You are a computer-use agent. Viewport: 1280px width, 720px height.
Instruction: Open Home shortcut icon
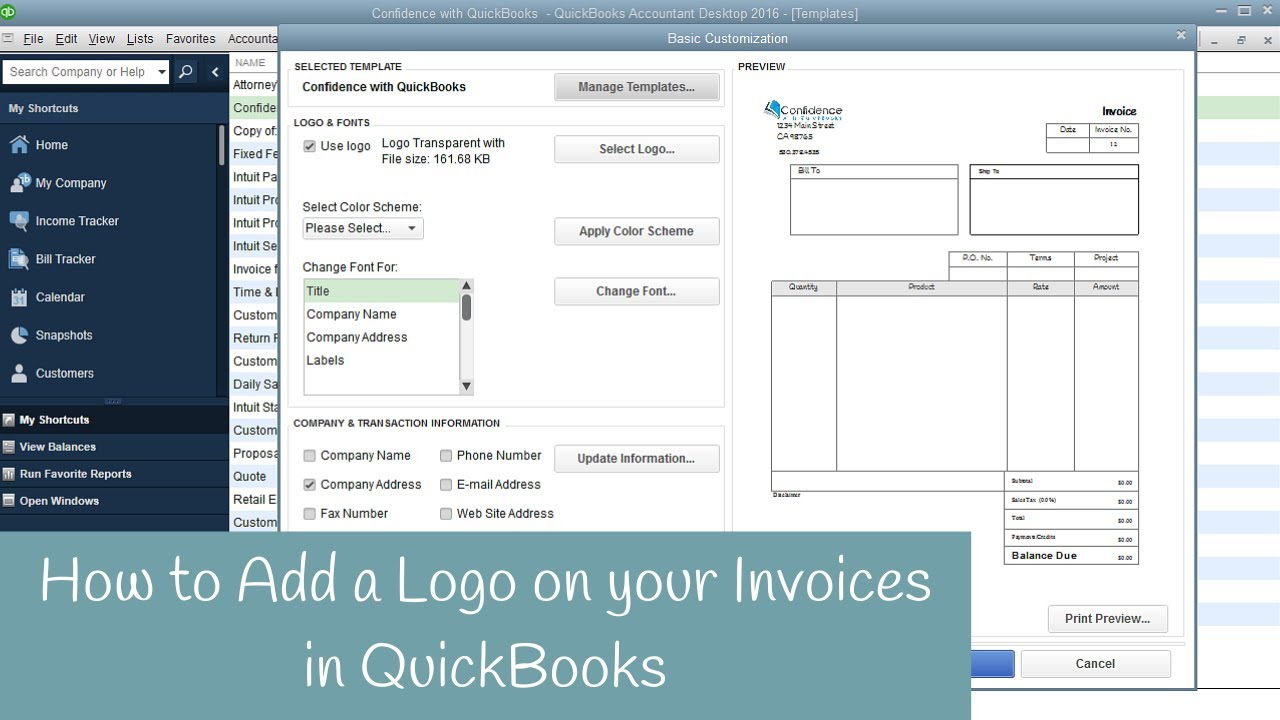tap(19, 145)
